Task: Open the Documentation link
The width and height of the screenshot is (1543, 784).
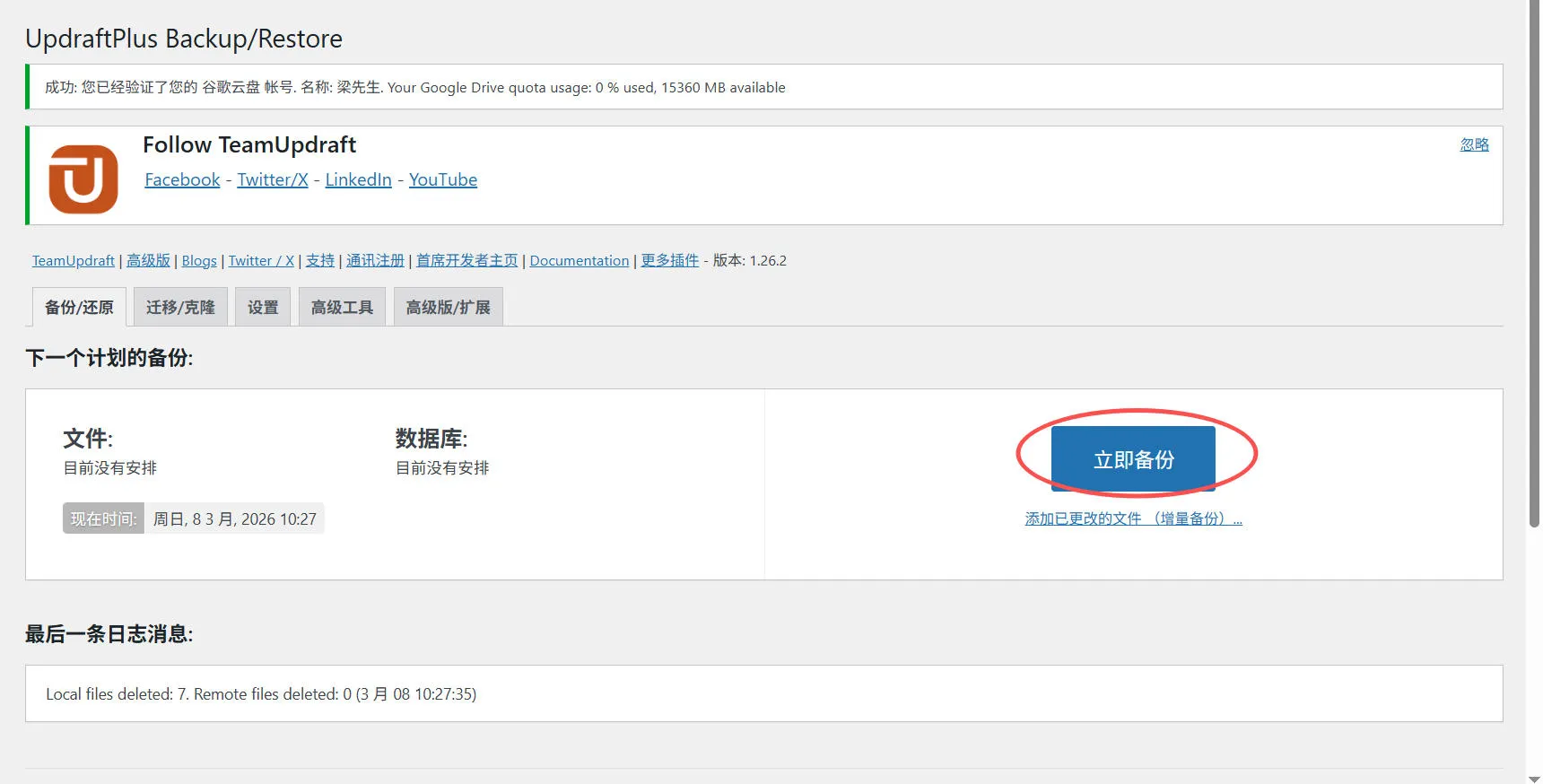Action: pos(579,261)
